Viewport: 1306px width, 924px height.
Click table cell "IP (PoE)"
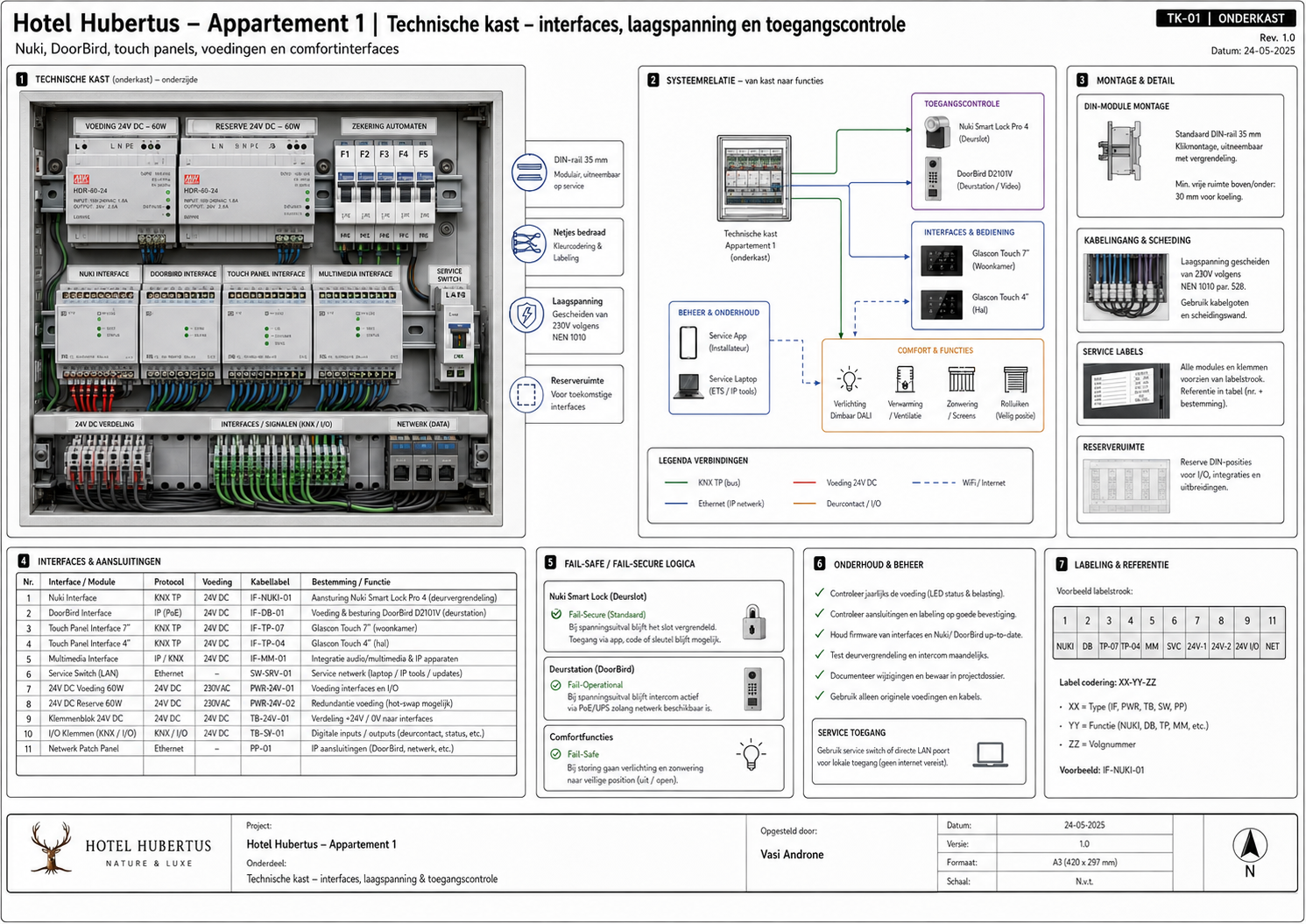coord(170,613)
